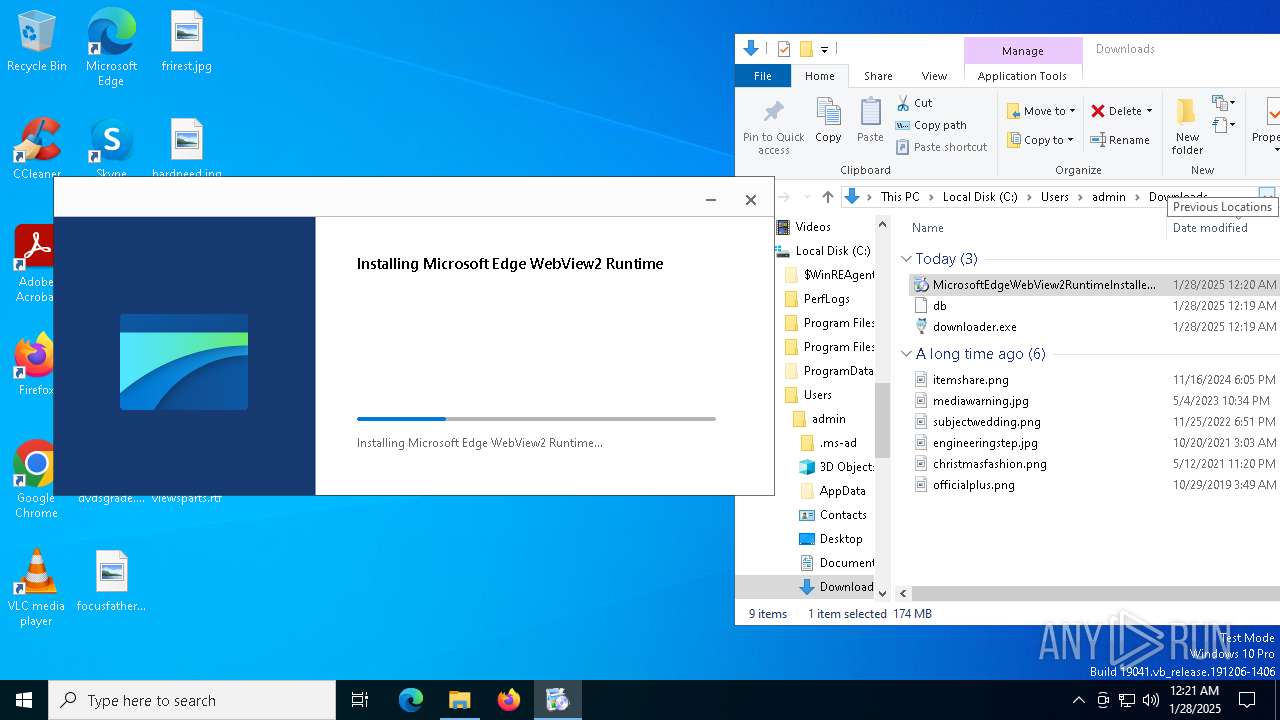Screen dimensions: 1280x720
Task: Collapse the Today group
Action: (x=906, y=259)
